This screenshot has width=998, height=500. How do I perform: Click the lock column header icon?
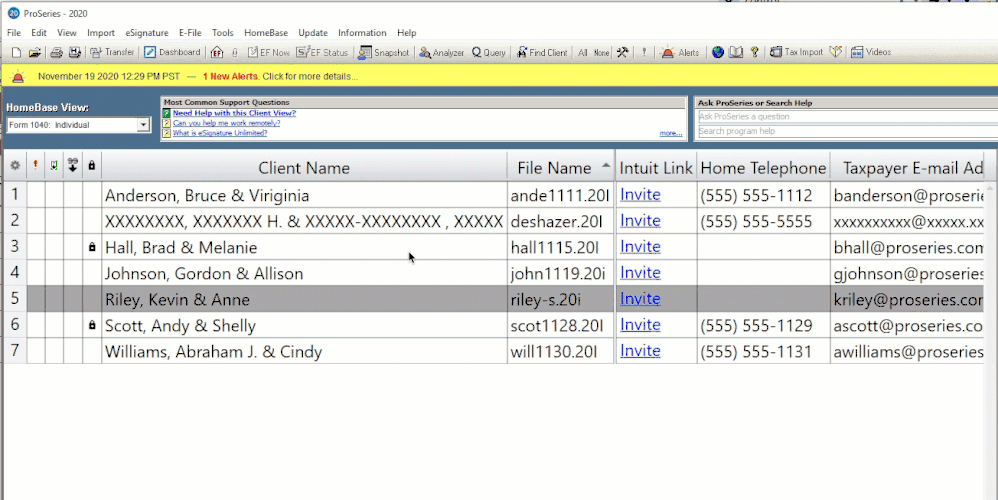(x=92, y=166)
